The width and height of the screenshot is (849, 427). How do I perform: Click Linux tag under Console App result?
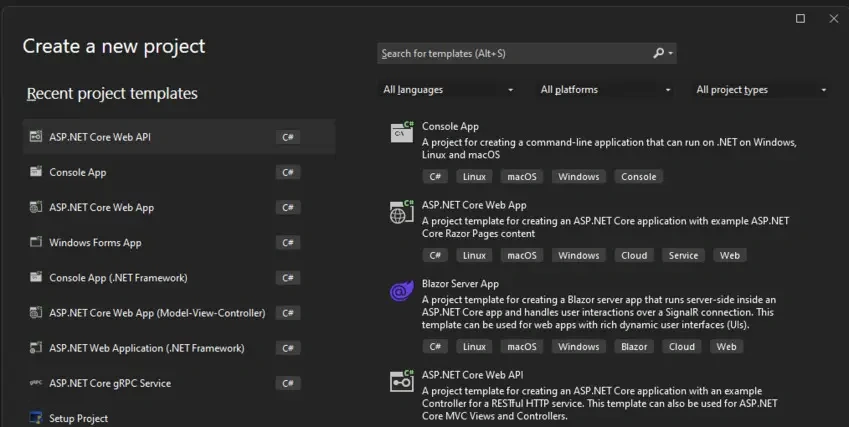(474, 176)
